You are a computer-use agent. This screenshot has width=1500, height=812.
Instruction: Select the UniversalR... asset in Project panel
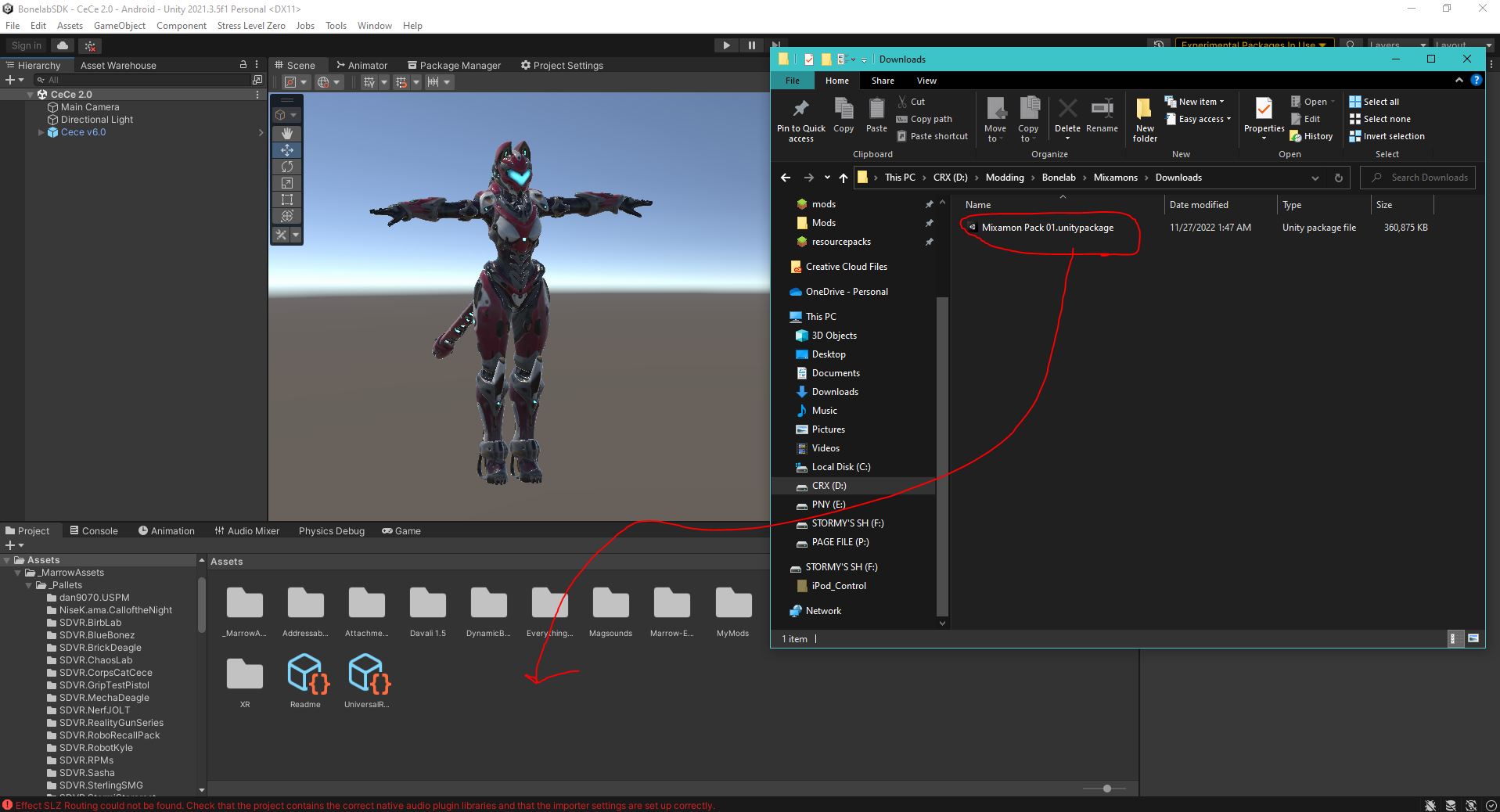[366, 681]
